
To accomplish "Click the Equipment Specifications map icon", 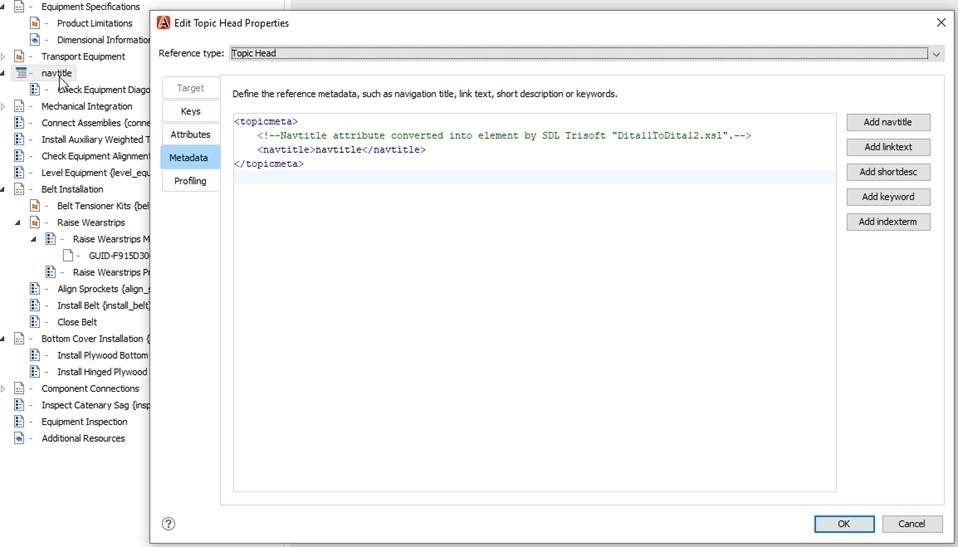I will [19, 7].
